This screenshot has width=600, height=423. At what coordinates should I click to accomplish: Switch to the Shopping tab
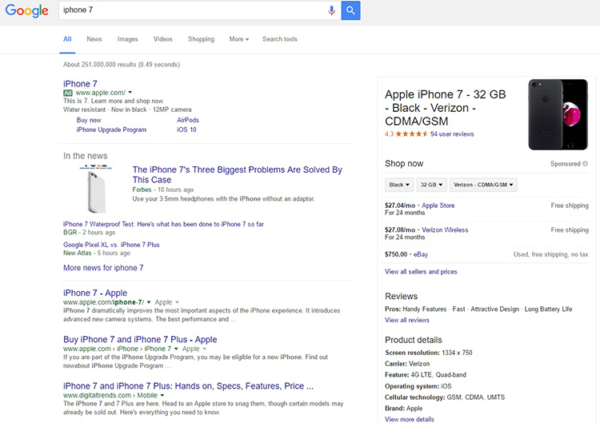(x=201, y=39)
